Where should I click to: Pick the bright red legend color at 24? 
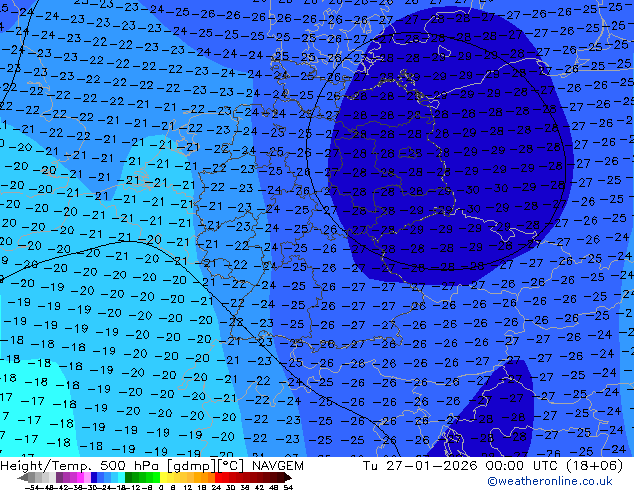tap(218, 477)
